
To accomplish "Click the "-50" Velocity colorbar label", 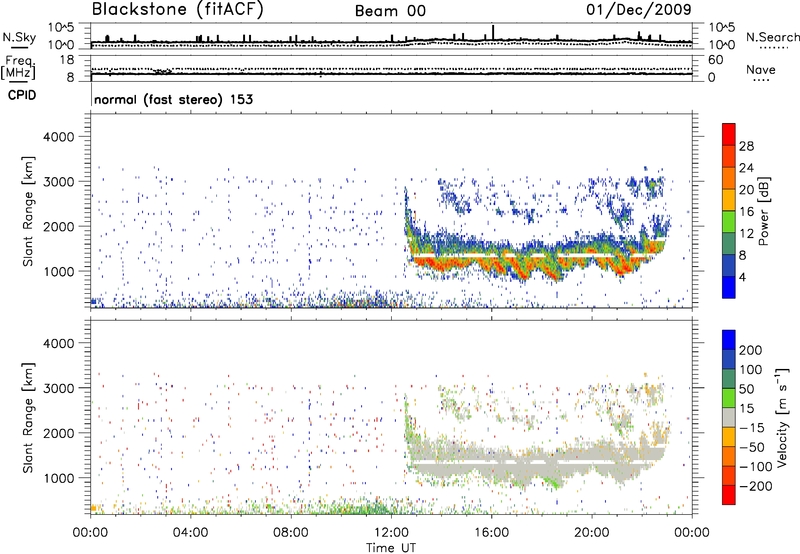I will tap(752, 447).
